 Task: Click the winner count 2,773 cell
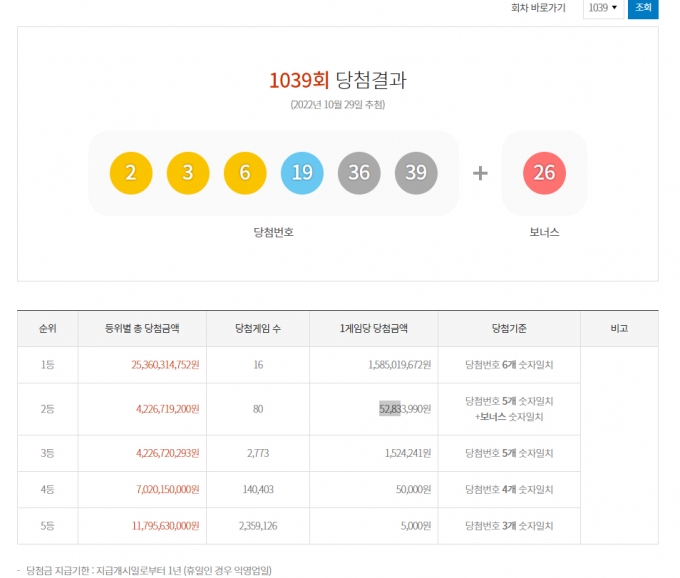pyautogui.click(x=258, y=454)
